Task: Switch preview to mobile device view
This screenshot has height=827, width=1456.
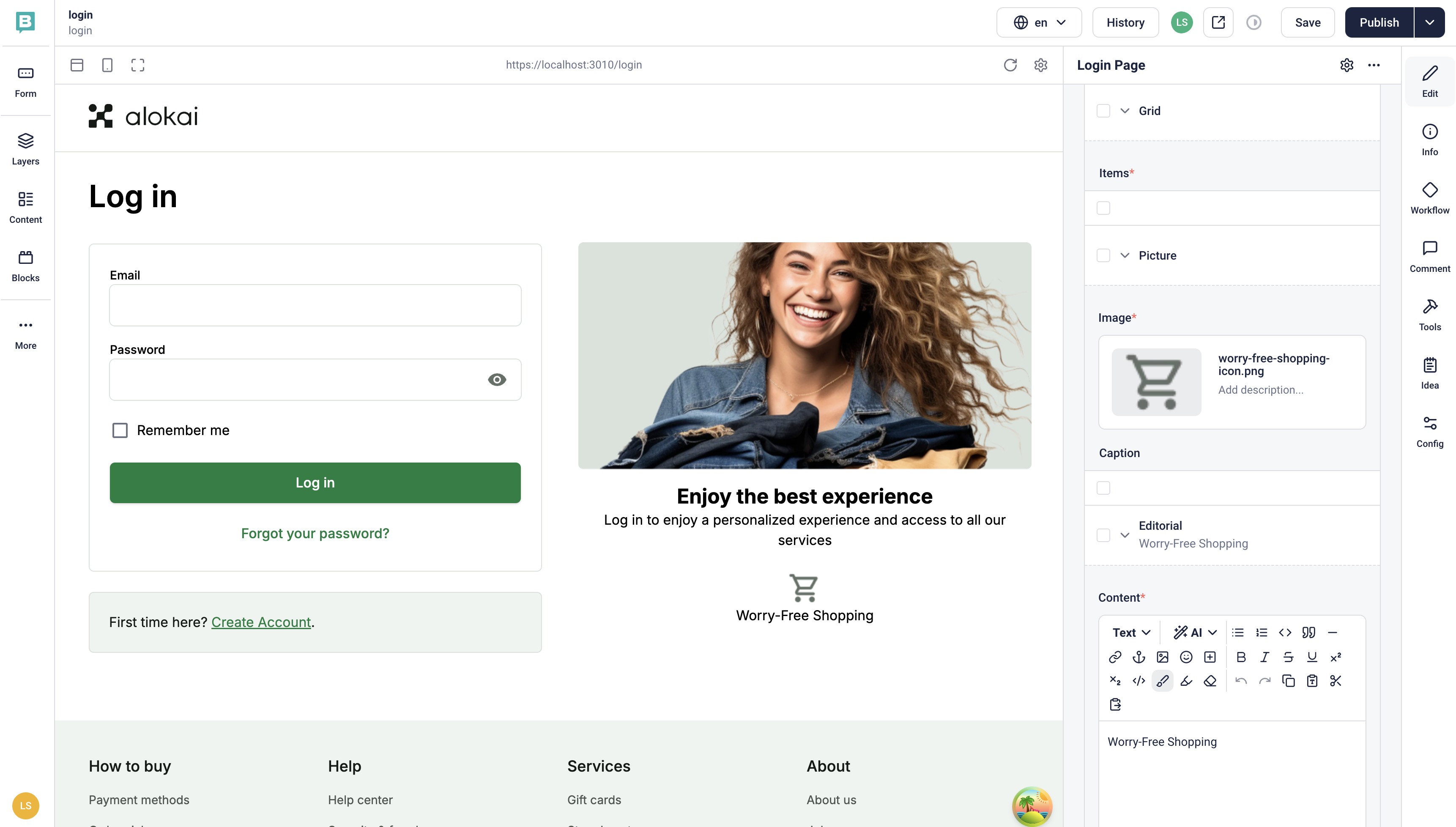Action: (107, 65)
